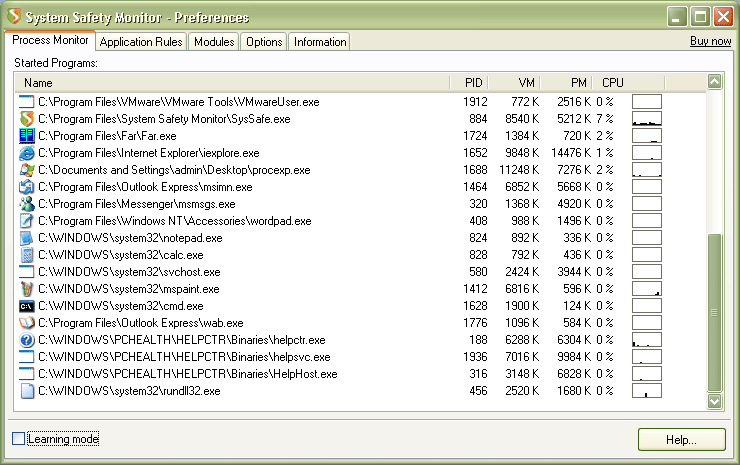The height and width of the screenshot is (465, 740).
Task: Click the helpsvc.exe window icon
Action: [x=26, y=356]
